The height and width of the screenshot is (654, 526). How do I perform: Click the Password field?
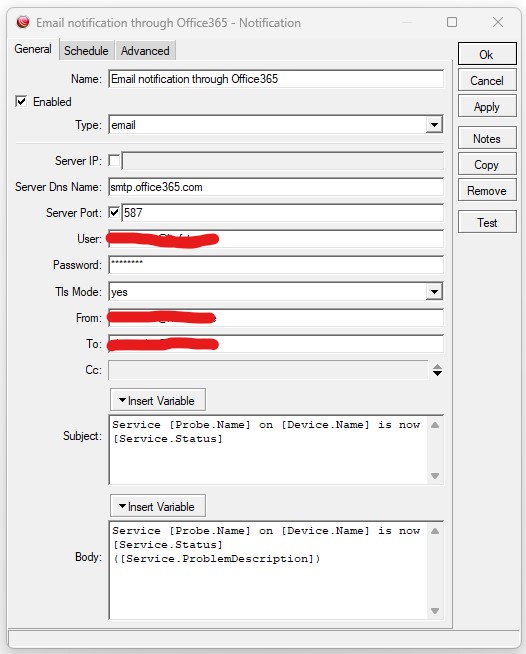276,265
